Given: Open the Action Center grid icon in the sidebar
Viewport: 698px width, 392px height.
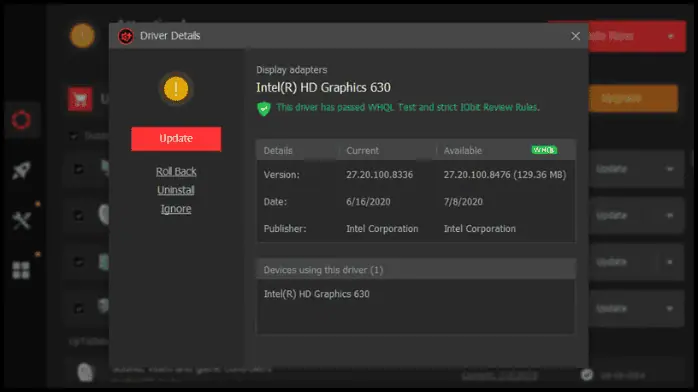Looking at the screenshot, I should click(21, 270).
